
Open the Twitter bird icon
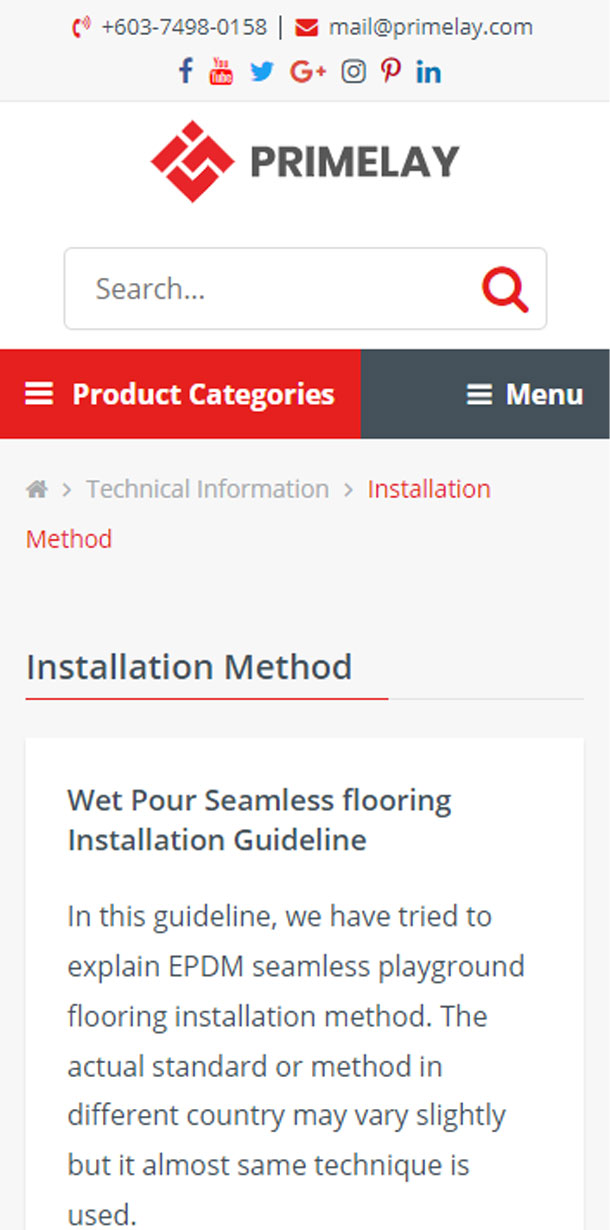coord(262,72)
